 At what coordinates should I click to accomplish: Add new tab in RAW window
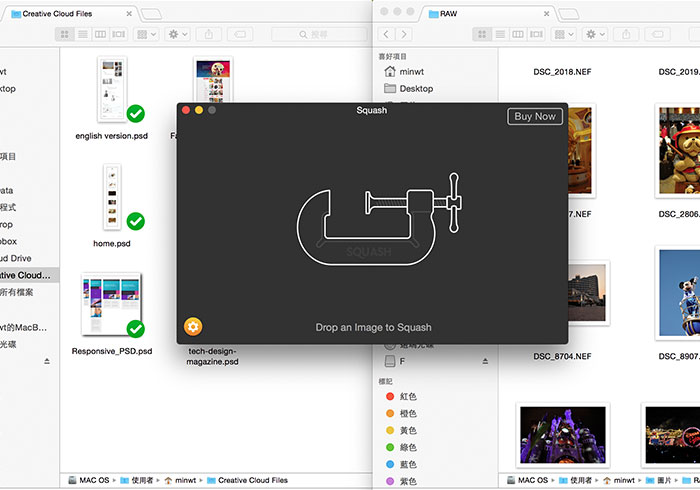569,14
